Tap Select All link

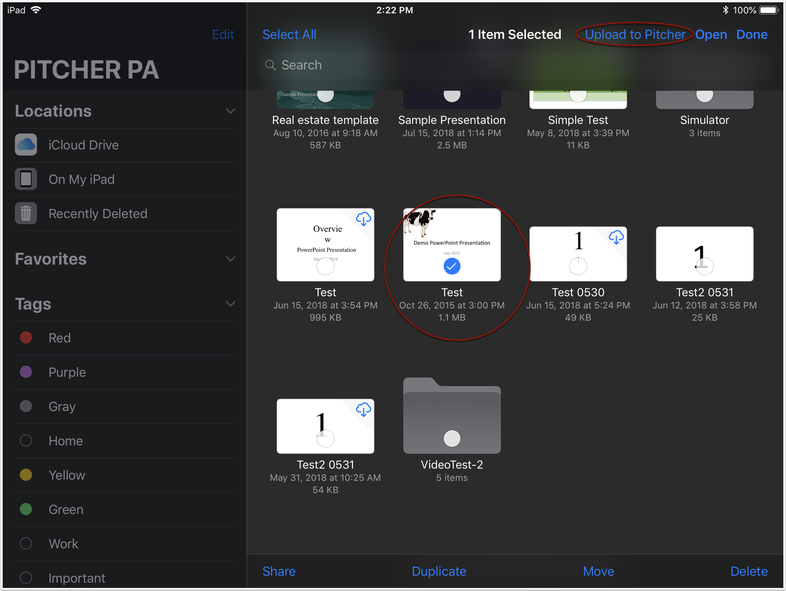point(289,34)
